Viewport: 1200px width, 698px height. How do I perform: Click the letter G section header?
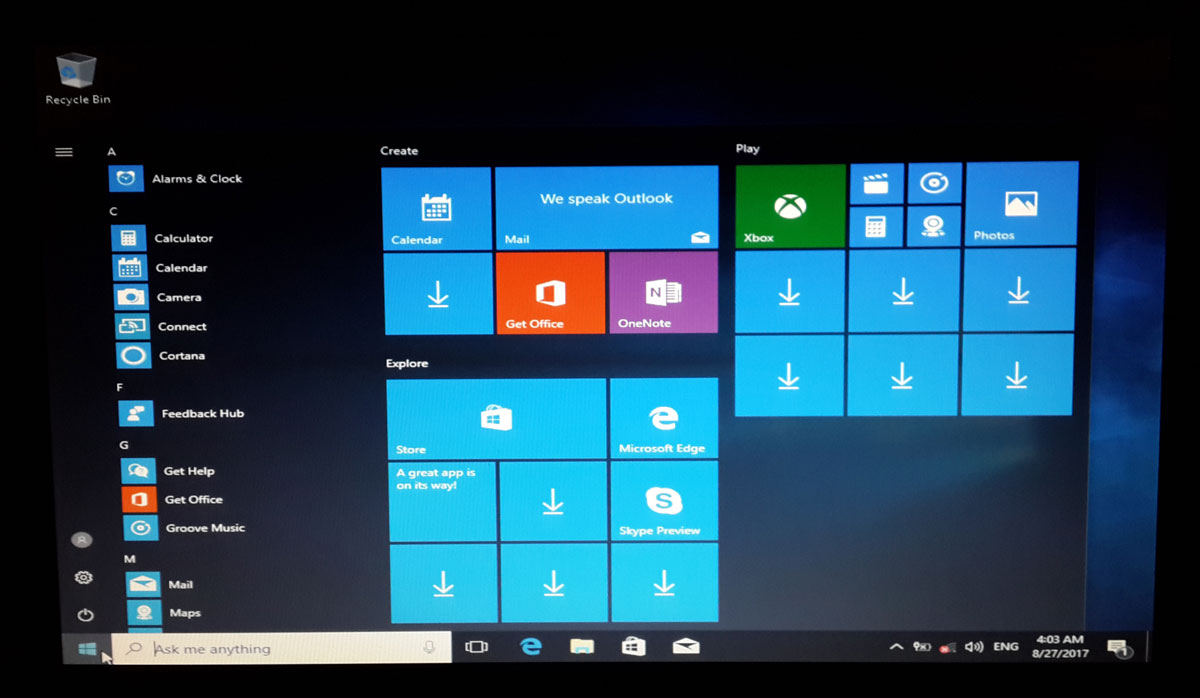[124, 445]
